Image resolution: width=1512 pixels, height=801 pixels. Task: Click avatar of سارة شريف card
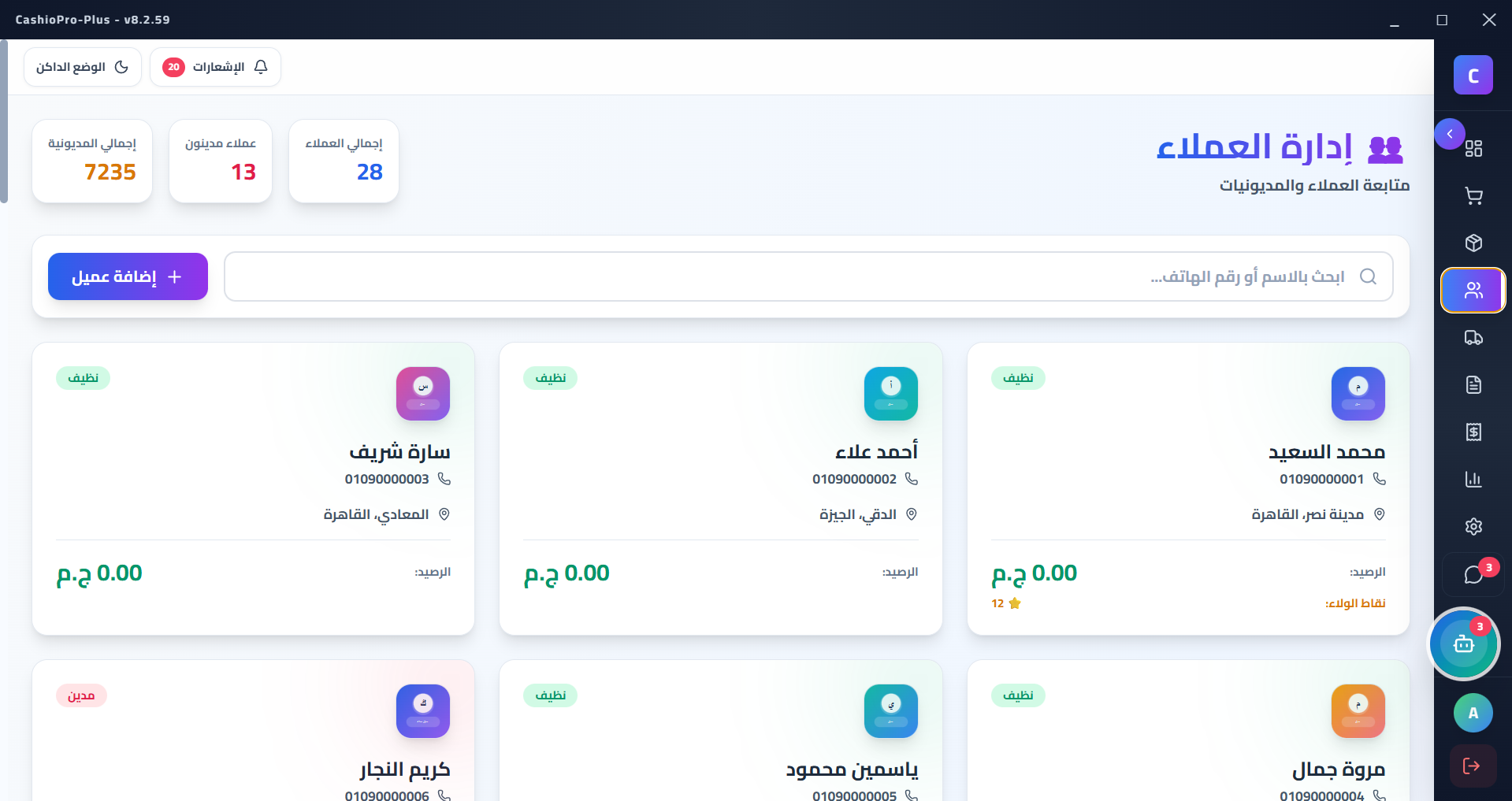click(423, 394)
